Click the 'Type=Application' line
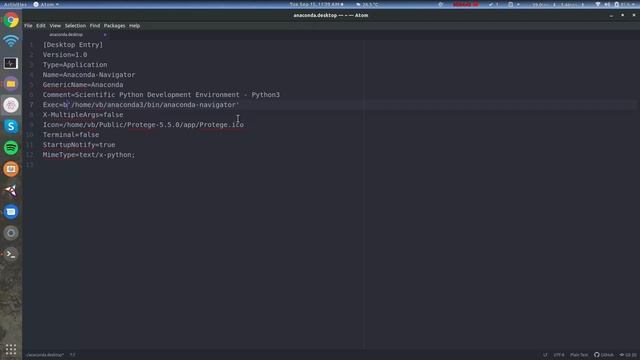Screen dimensions: 640x360 [x=75, y=65]
